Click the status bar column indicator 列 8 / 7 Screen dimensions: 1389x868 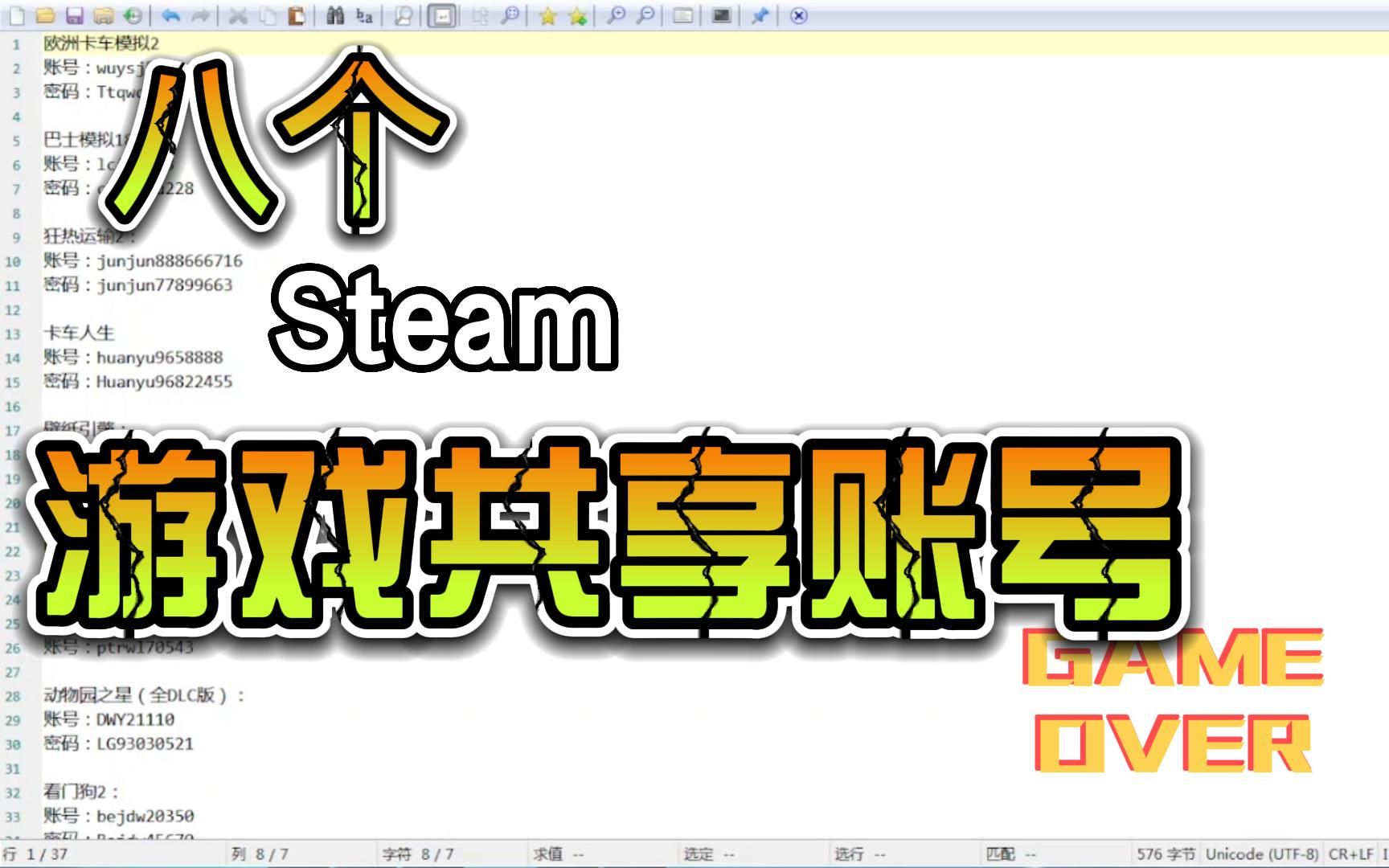click(260, 854)
